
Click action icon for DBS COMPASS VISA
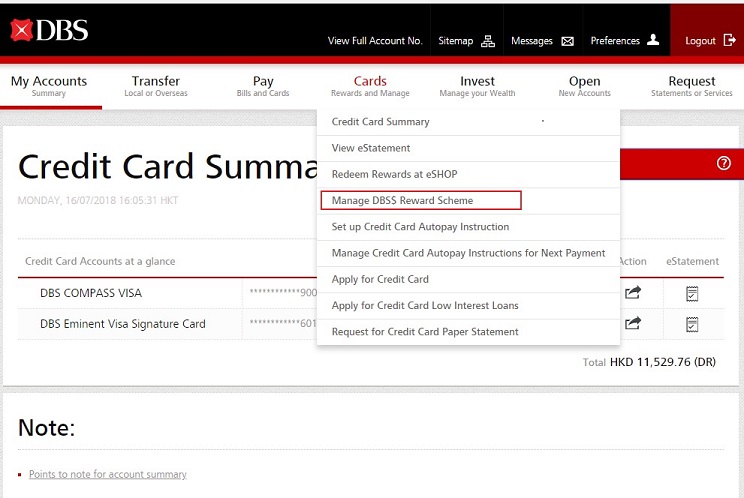pos(633,293)
